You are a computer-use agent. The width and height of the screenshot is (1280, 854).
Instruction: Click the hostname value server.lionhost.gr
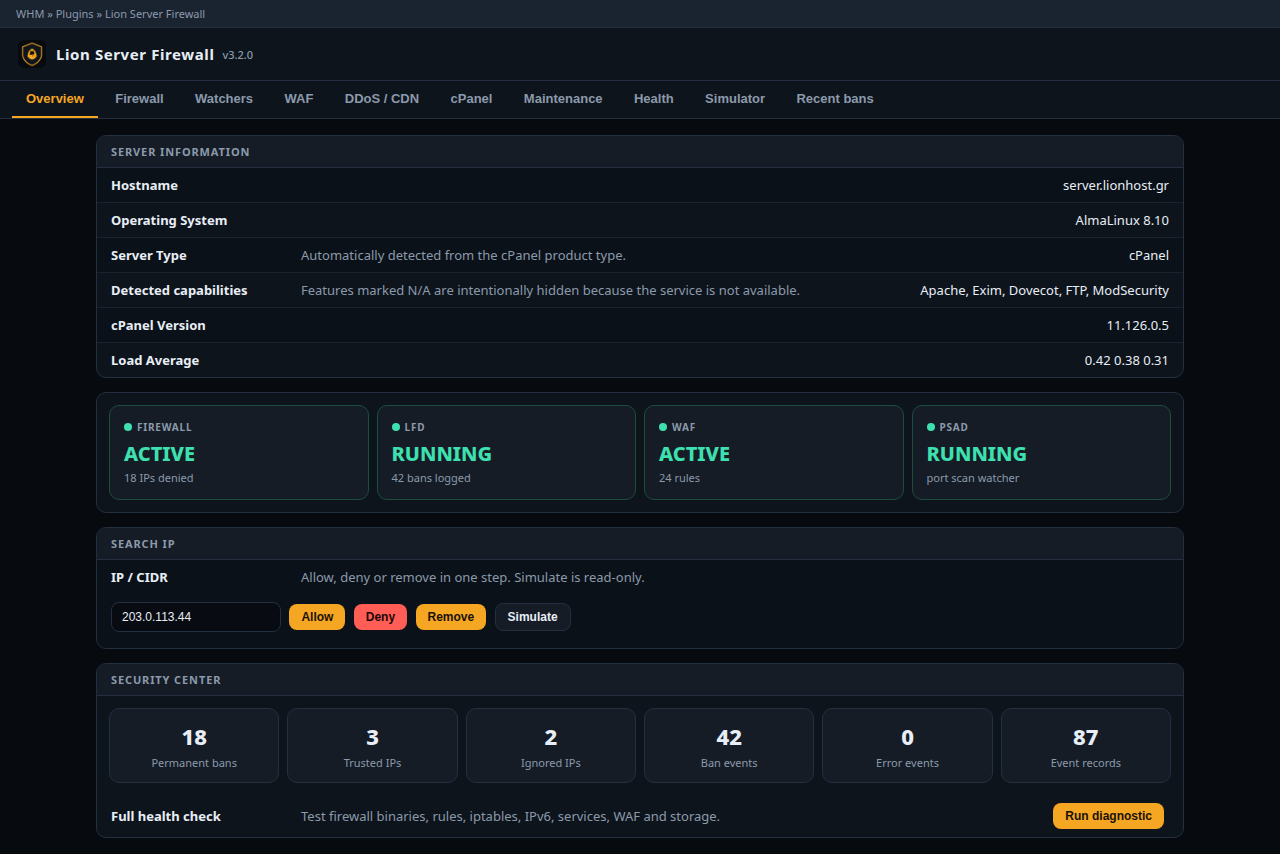click(x=1116, y=186)
